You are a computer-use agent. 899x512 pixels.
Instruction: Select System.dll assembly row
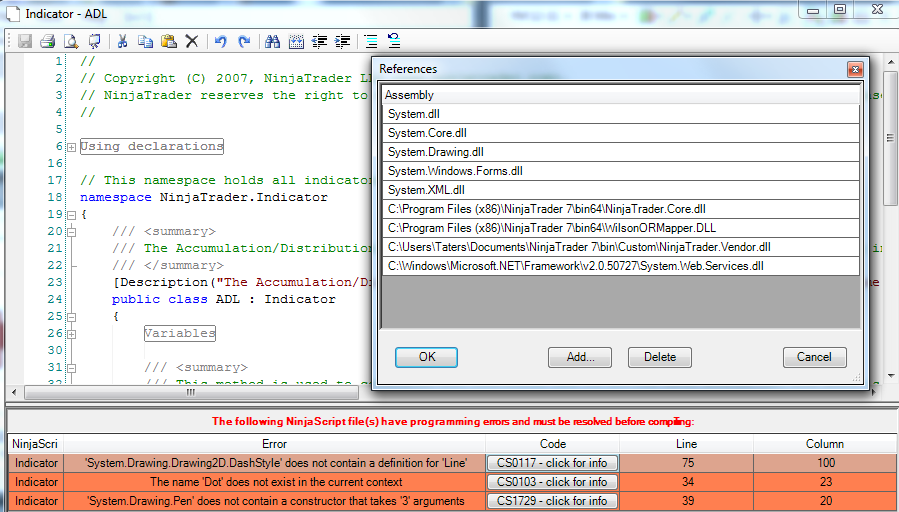621,114
